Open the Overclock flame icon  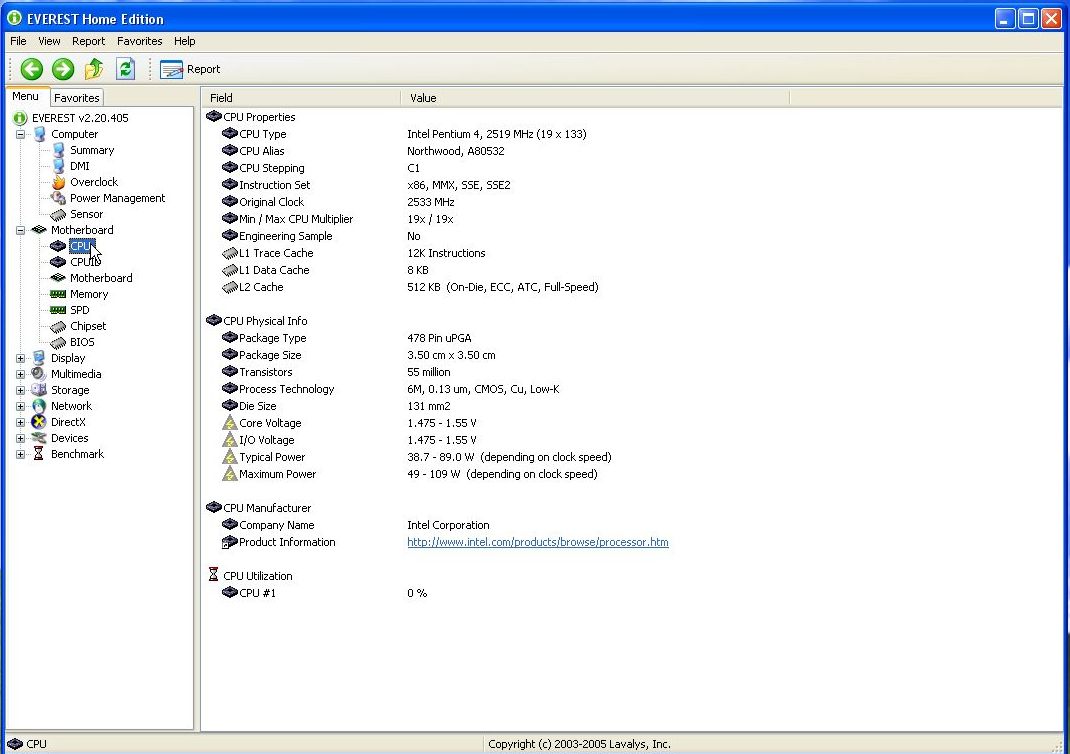coord(59,182)
